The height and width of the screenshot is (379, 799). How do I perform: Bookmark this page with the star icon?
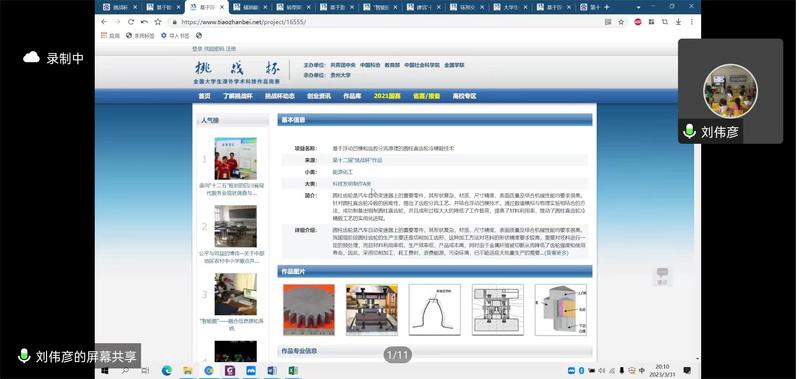point(621,22)
